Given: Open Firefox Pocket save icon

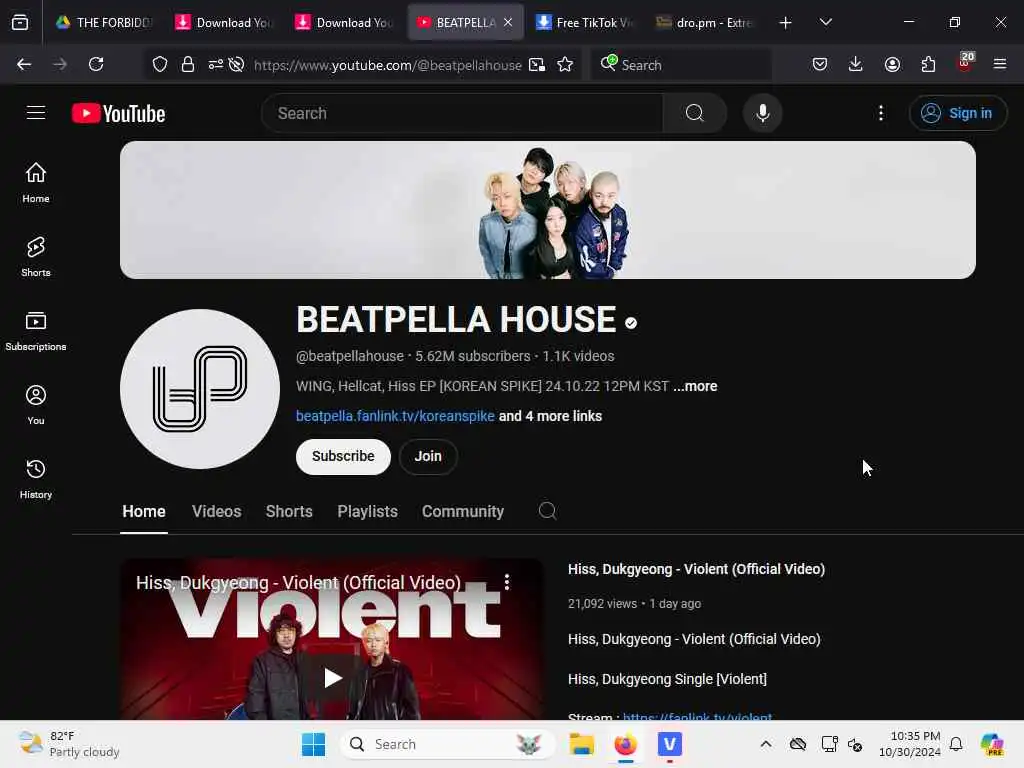Looking at the screenshot, I should (x=820, y=64).
